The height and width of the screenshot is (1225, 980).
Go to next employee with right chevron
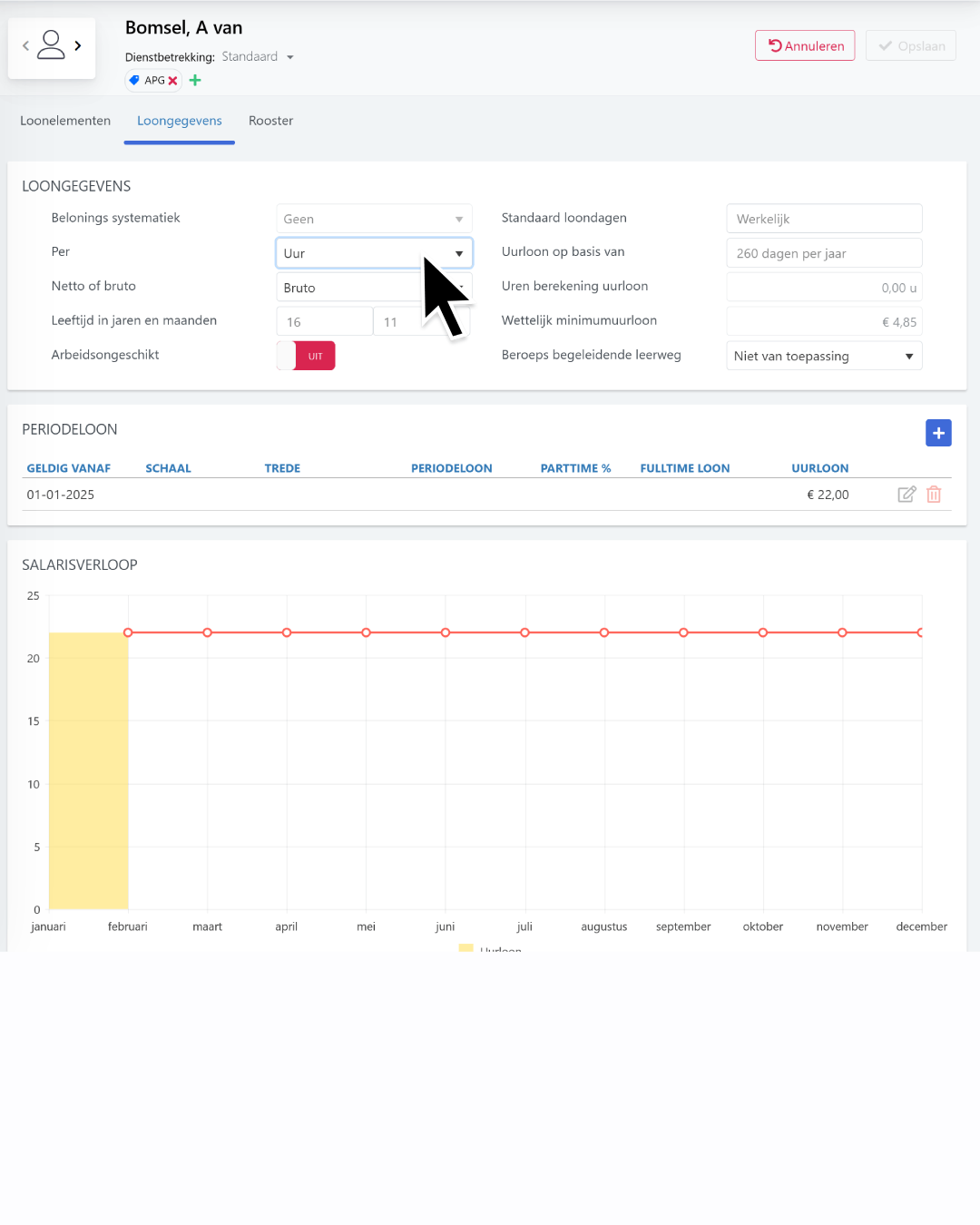[x=78, y=45]
